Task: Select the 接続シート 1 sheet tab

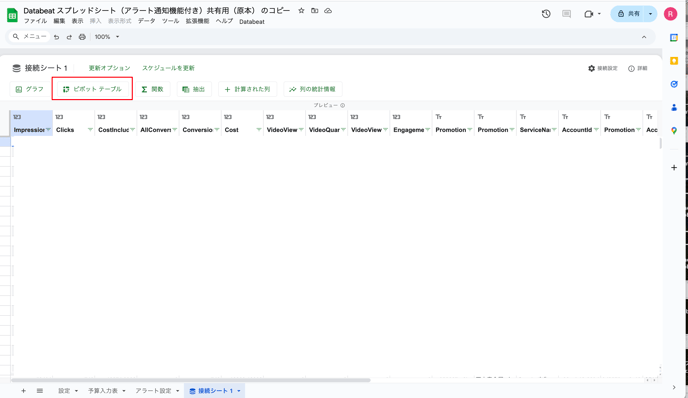Action: [215, 391]
